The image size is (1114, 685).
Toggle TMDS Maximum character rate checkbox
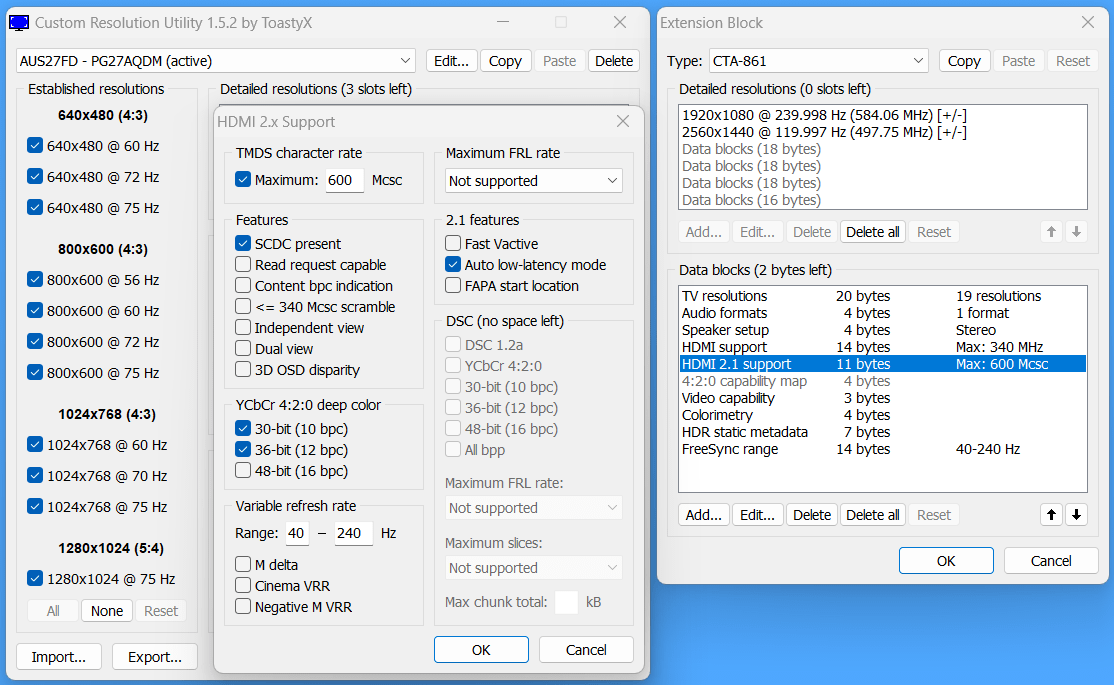click(243, 180)
